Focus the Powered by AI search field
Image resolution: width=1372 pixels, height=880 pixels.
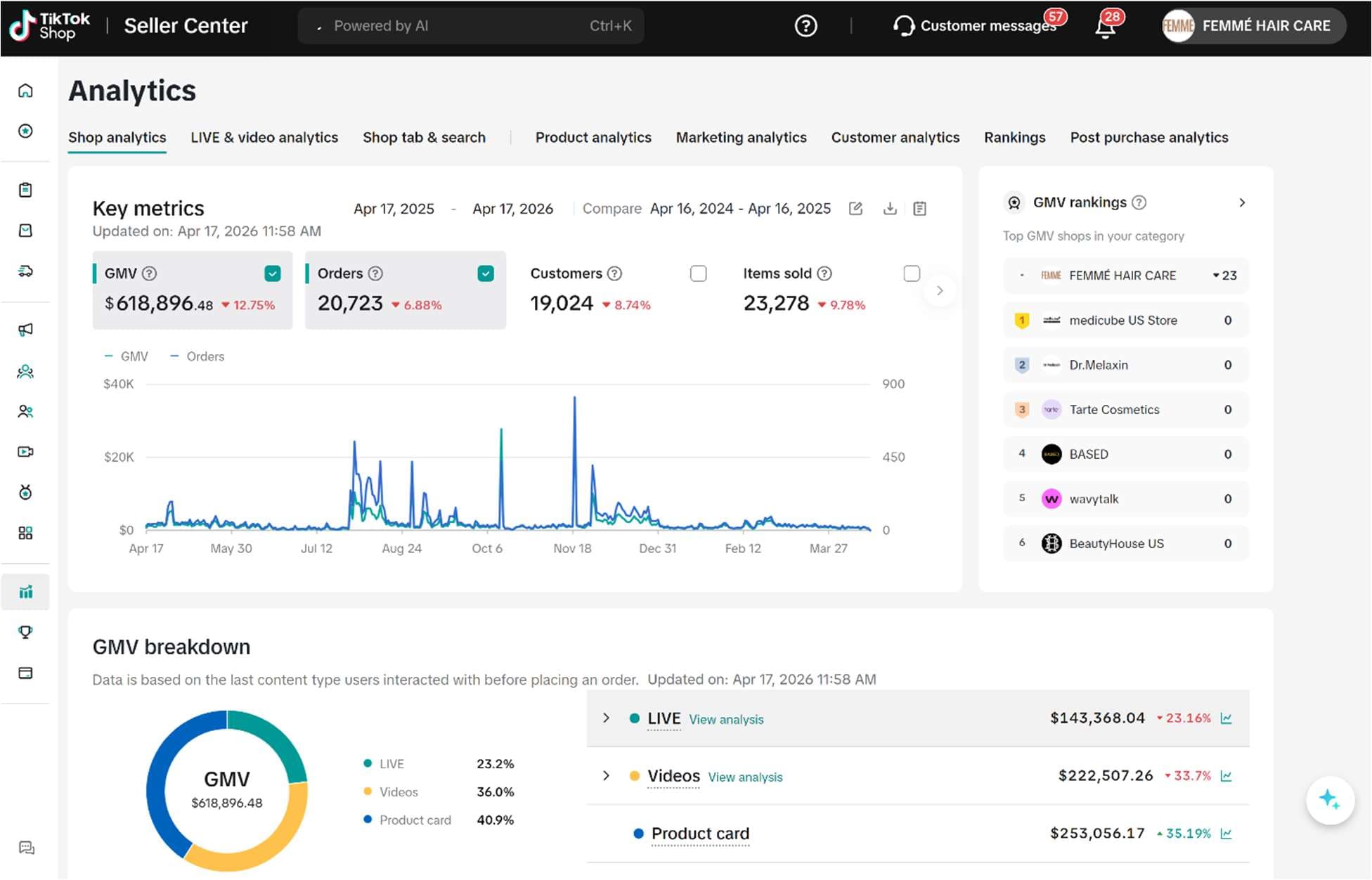pos(471,26)
